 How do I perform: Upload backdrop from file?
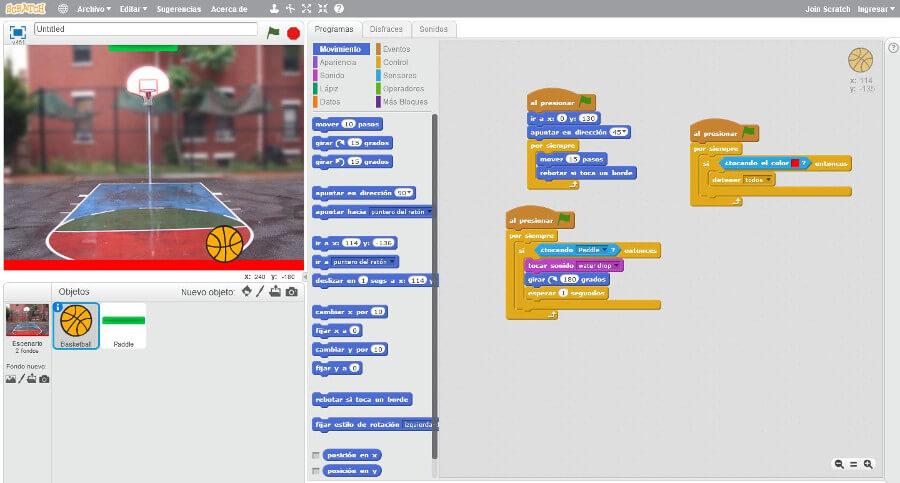point(32,379)
